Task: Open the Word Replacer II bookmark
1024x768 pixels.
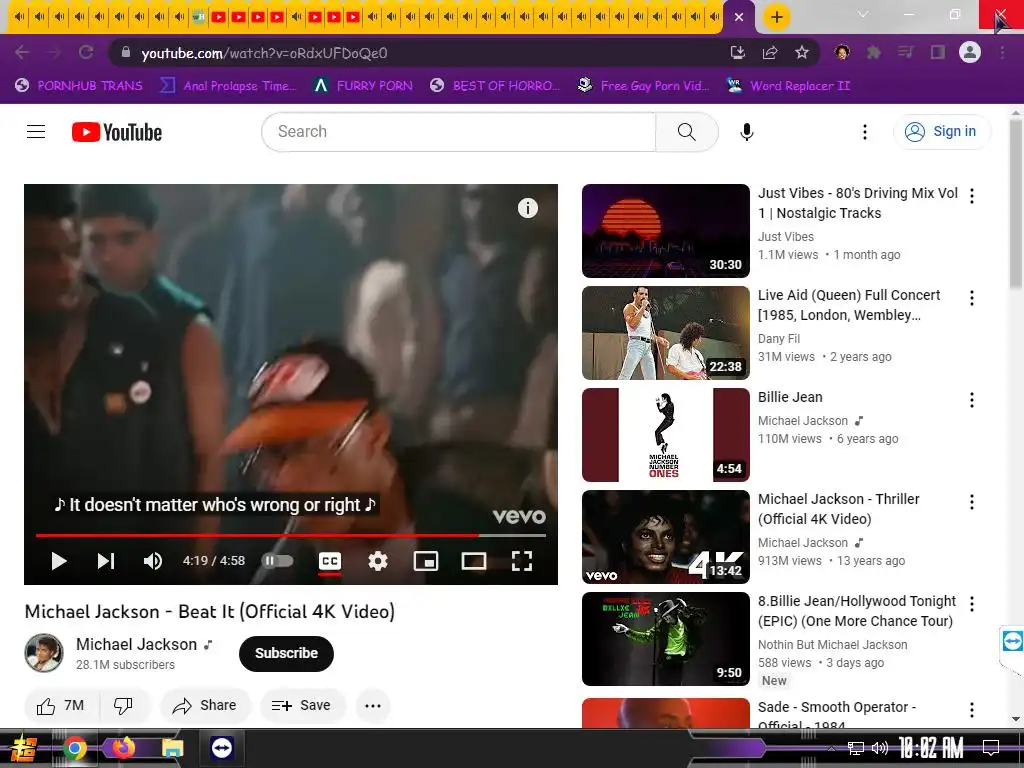Action: click(788, 86)
